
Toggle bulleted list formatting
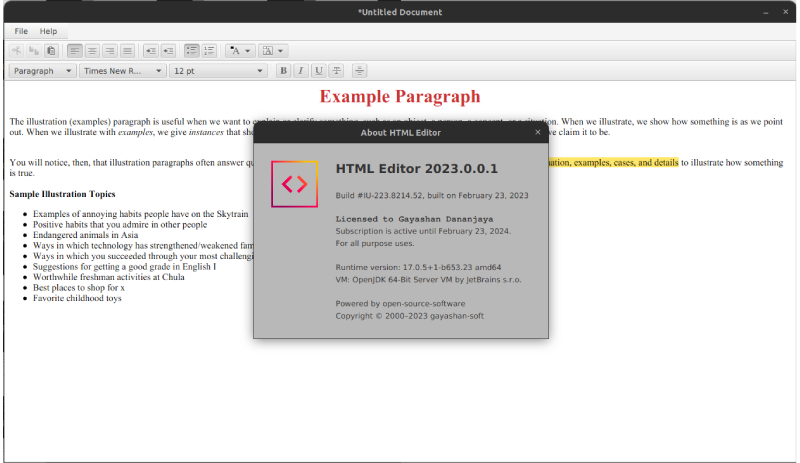(x=191, y=50)
